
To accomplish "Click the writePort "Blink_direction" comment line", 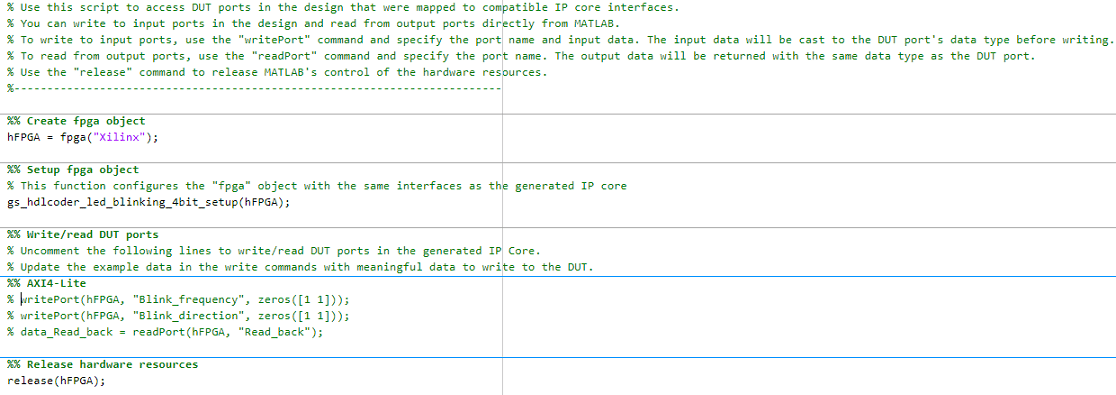I will (179, 315).
